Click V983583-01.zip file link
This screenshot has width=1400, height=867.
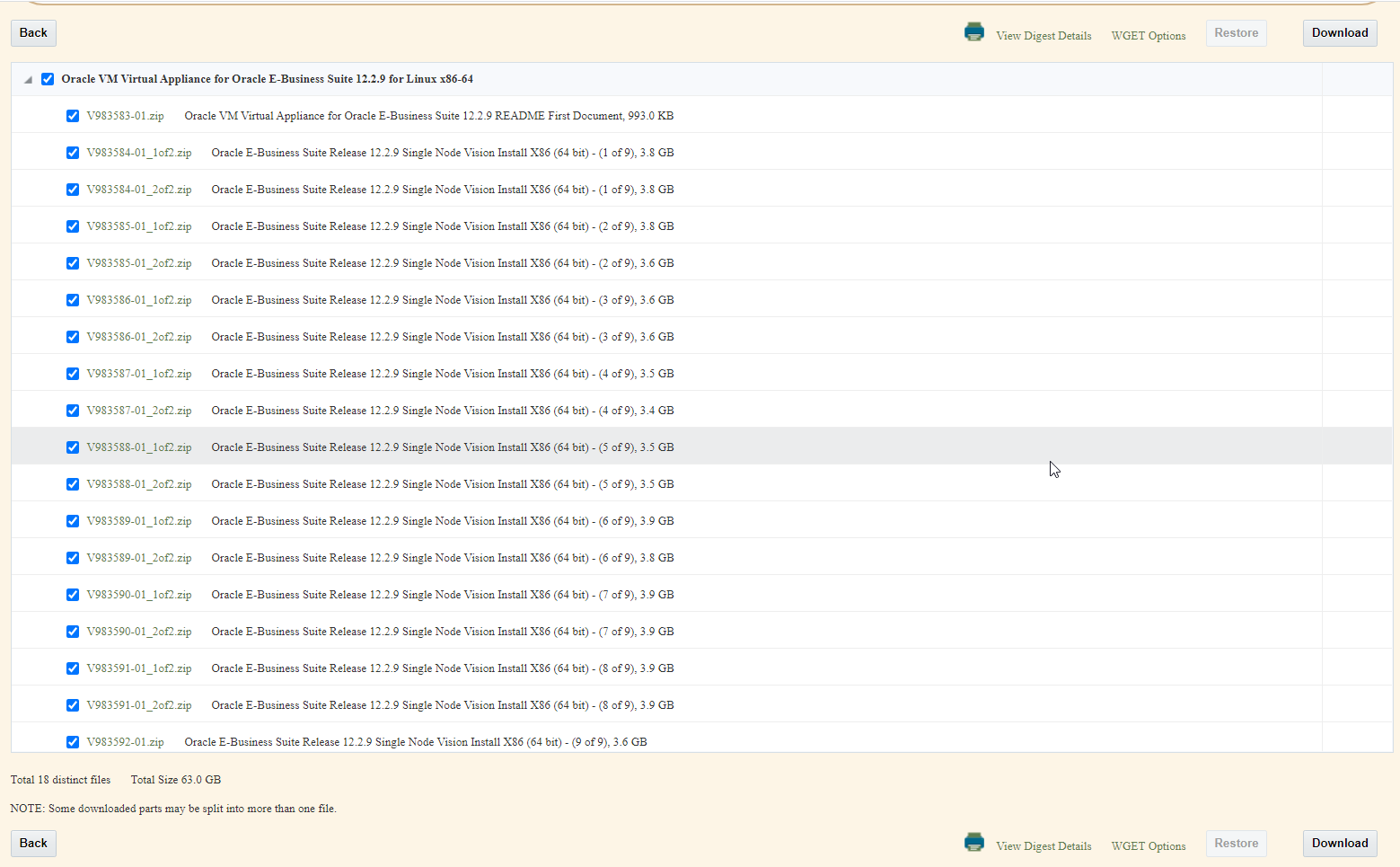(x=125, y=116)
